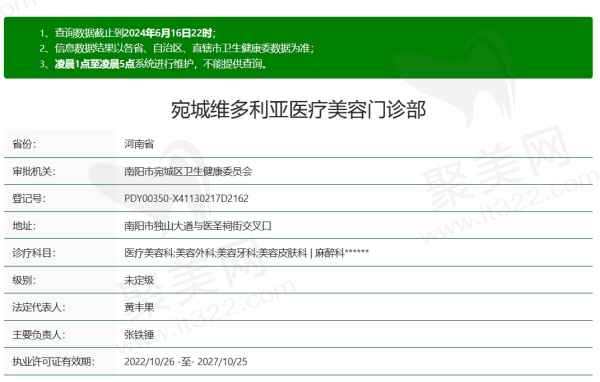The height and width of the screenshot is (382, 600).
Task: Select the name 张铁锤
Action: [x=139, y=335]
